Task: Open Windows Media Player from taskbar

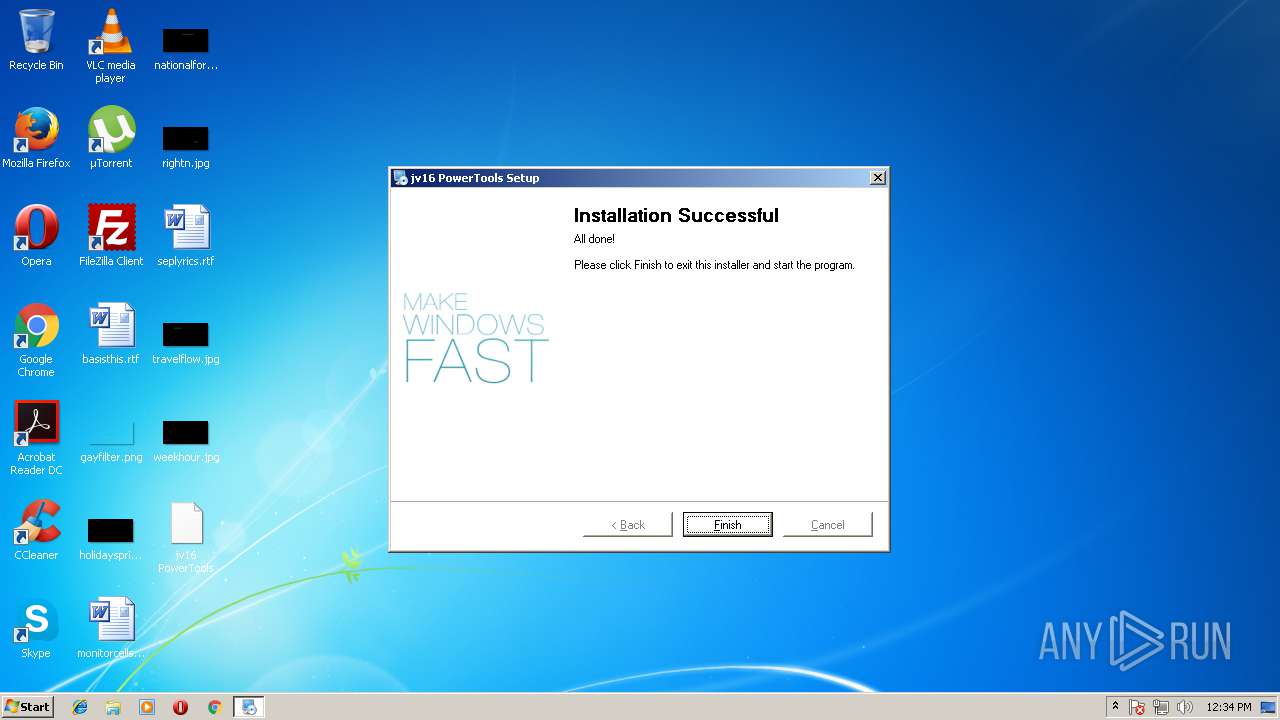Action: pos(147,707)
